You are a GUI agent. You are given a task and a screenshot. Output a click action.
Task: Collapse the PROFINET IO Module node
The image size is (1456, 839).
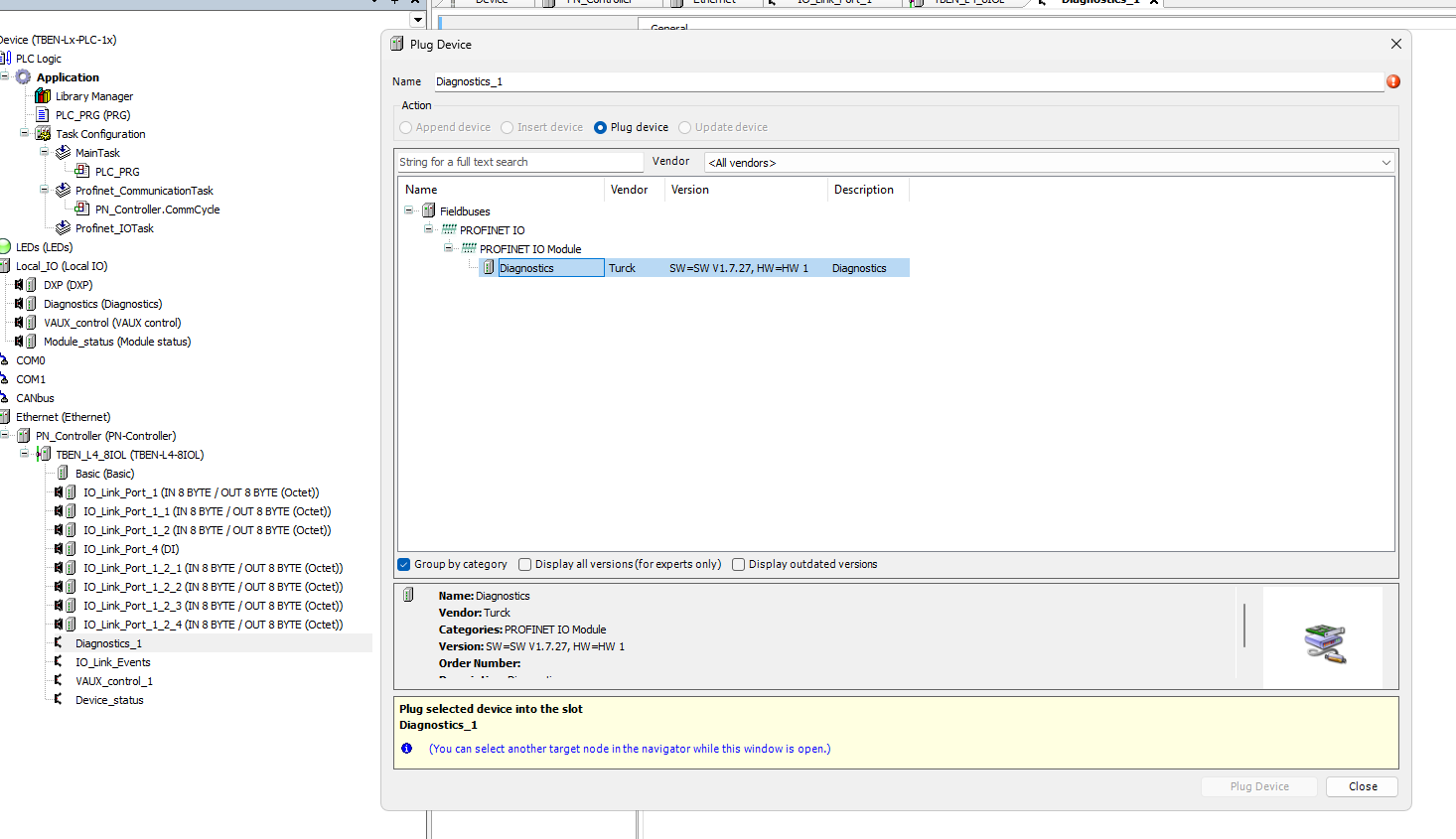pyautogui.click(x=448, y=248)
